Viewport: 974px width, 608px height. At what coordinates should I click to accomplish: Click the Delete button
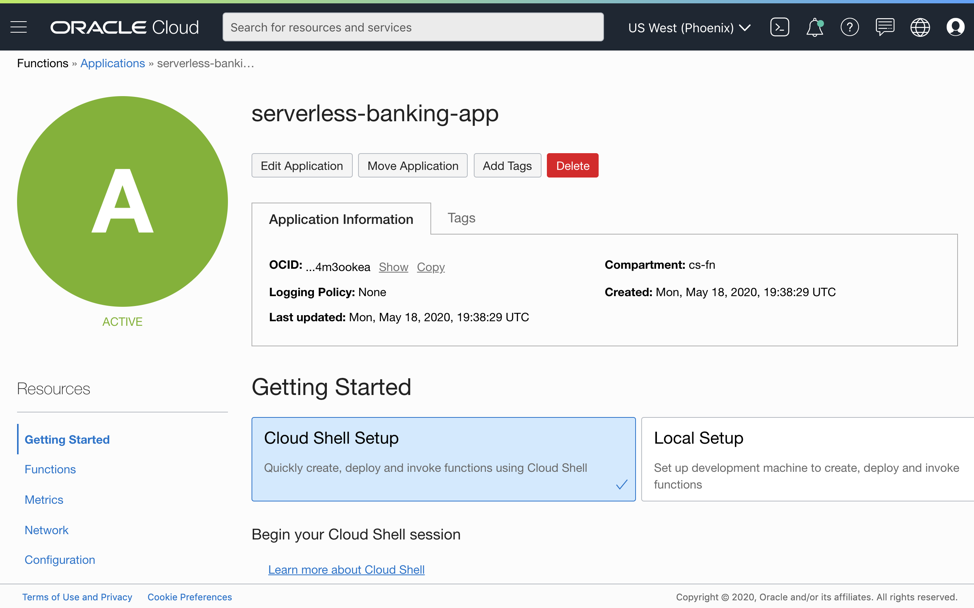point(572,165)
